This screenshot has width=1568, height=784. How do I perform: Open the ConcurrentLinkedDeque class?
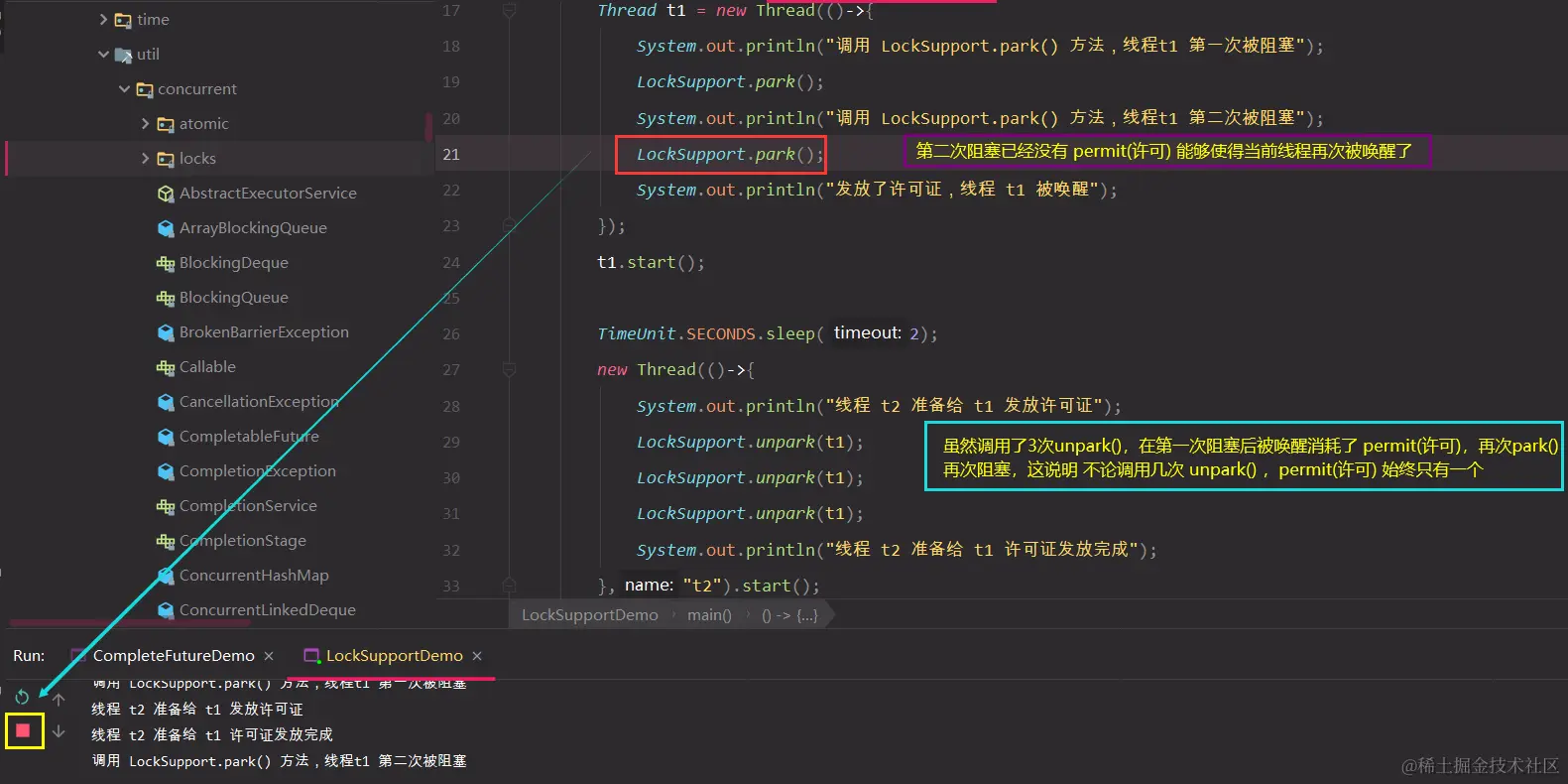click(x=268, y=610)
